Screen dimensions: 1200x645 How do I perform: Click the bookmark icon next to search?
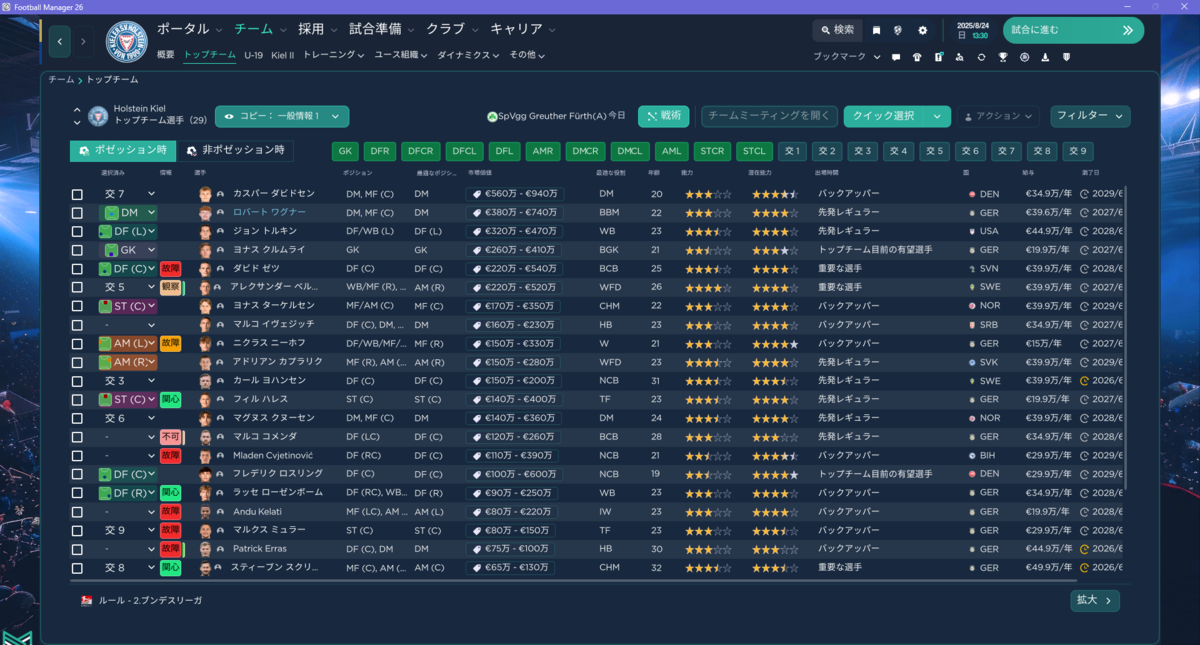click(x=877, y=30)
